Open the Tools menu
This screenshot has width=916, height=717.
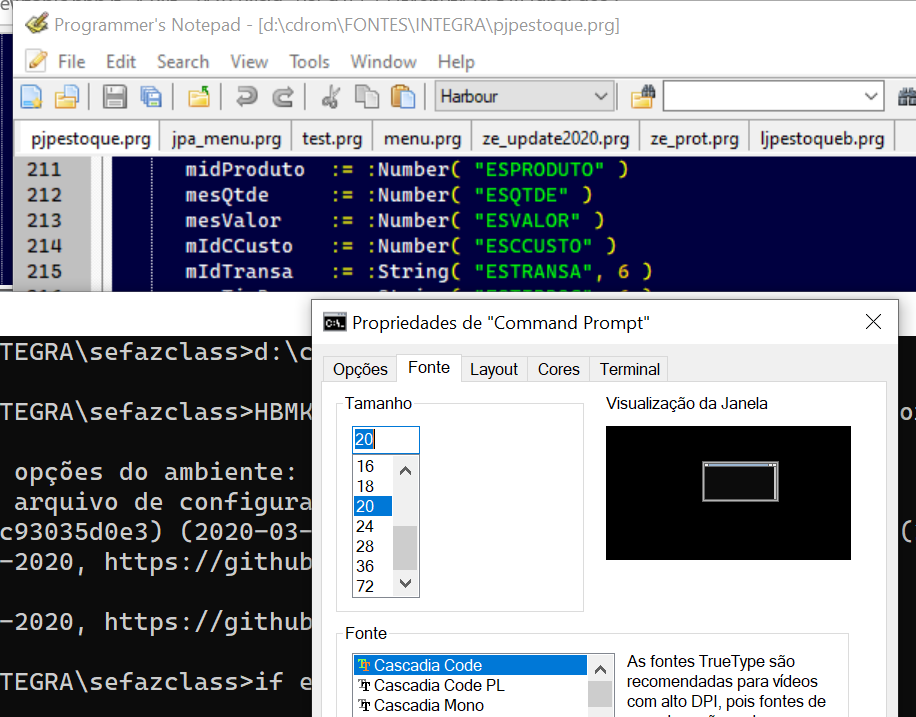tap(309, 62)
